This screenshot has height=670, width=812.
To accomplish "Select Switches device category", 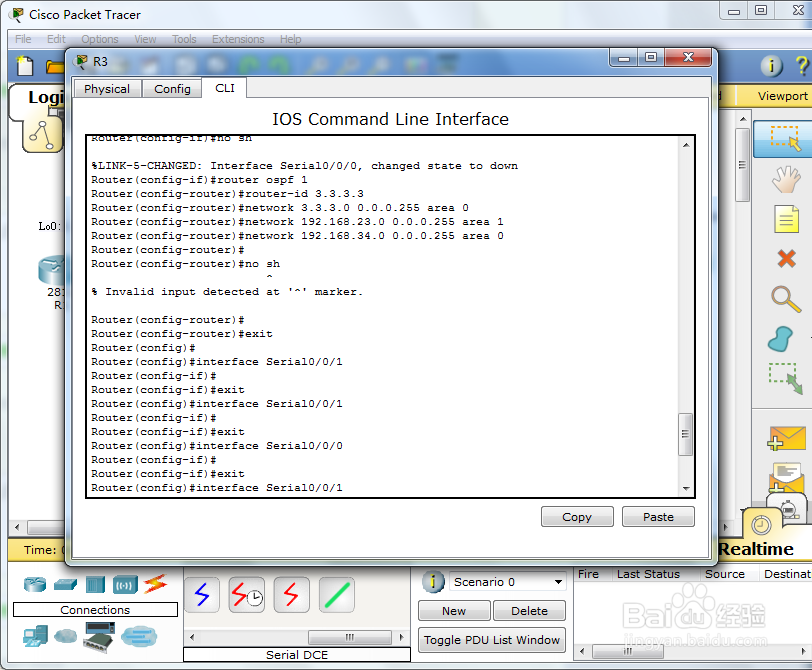I will click(65, 585).
